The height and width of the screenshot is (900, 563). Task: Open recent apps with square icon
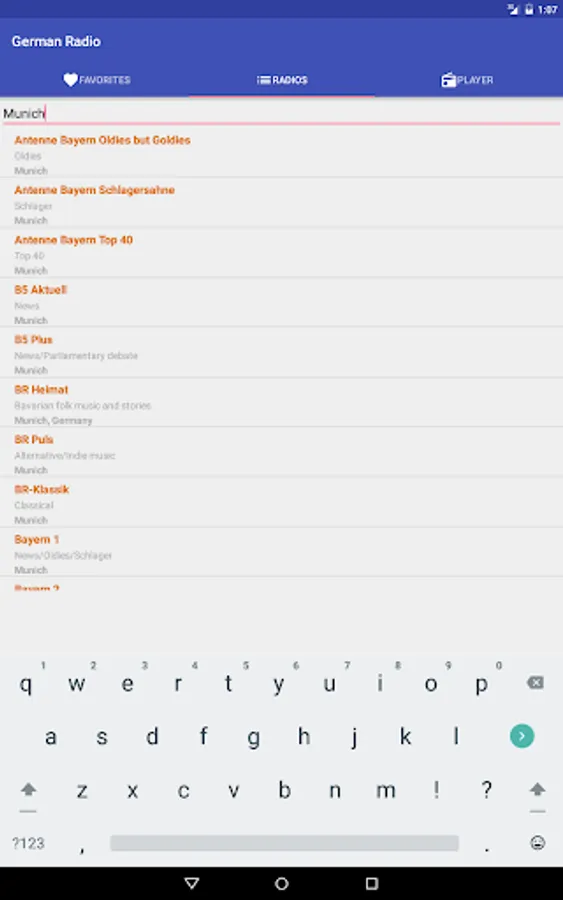[372, 883]
